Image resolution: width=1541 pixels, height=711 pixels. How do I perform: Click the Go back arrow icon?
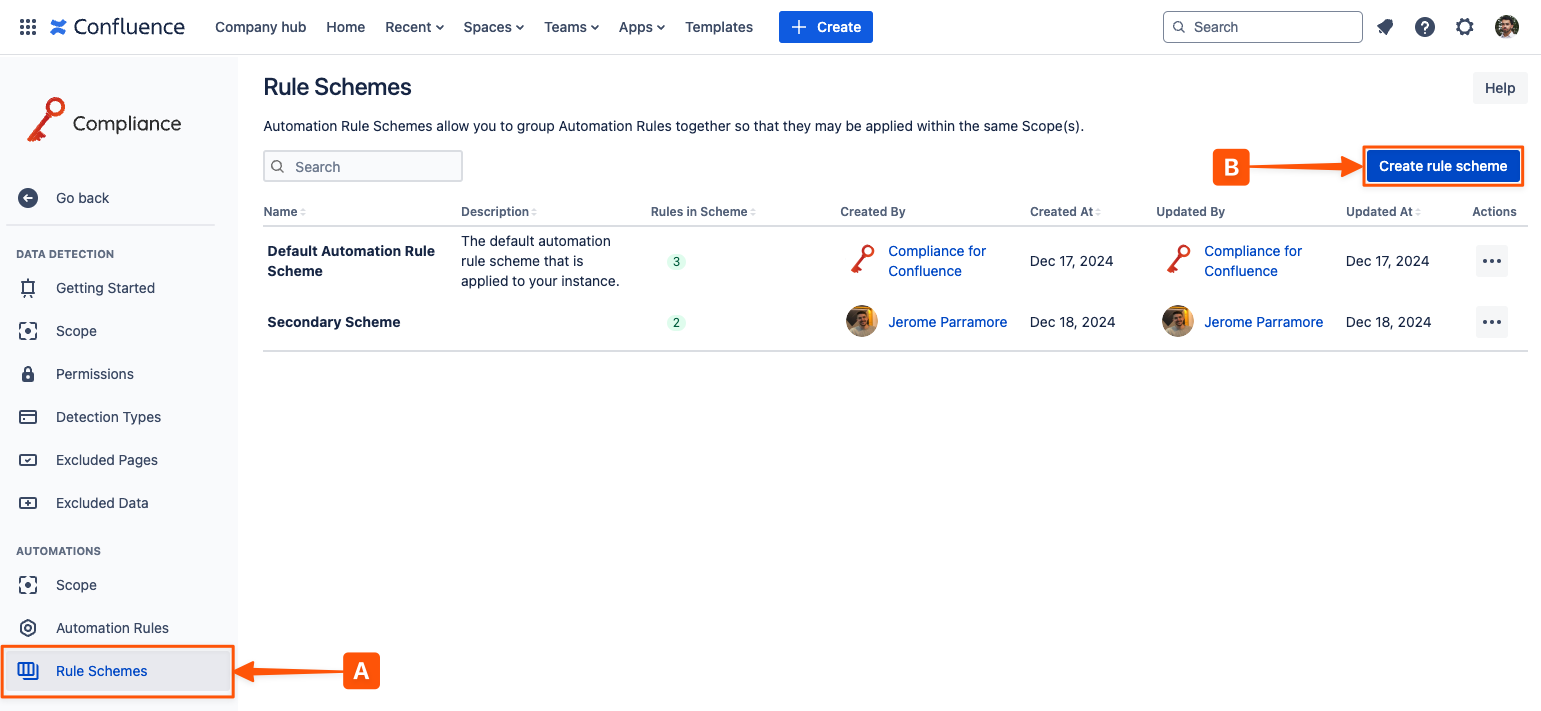[28, 198]
